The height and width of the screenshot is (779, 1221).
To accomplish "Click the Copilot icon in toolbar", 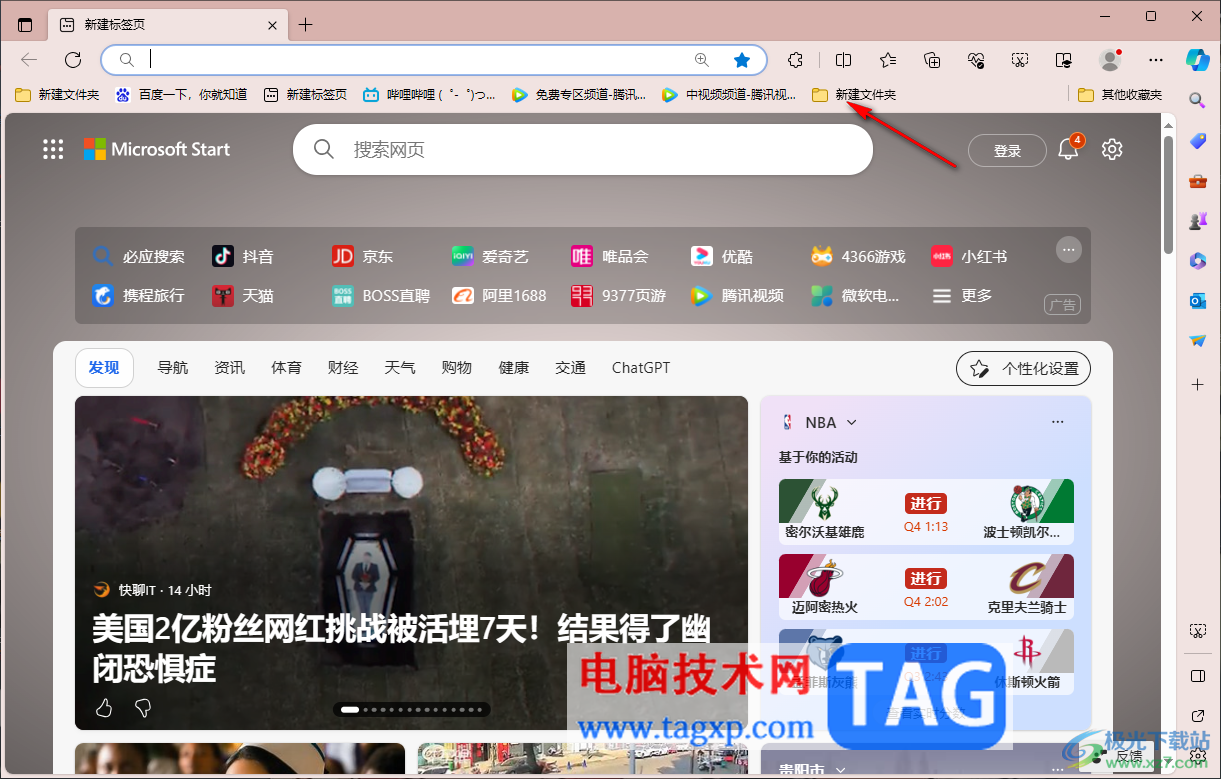I will point(1197,59).
